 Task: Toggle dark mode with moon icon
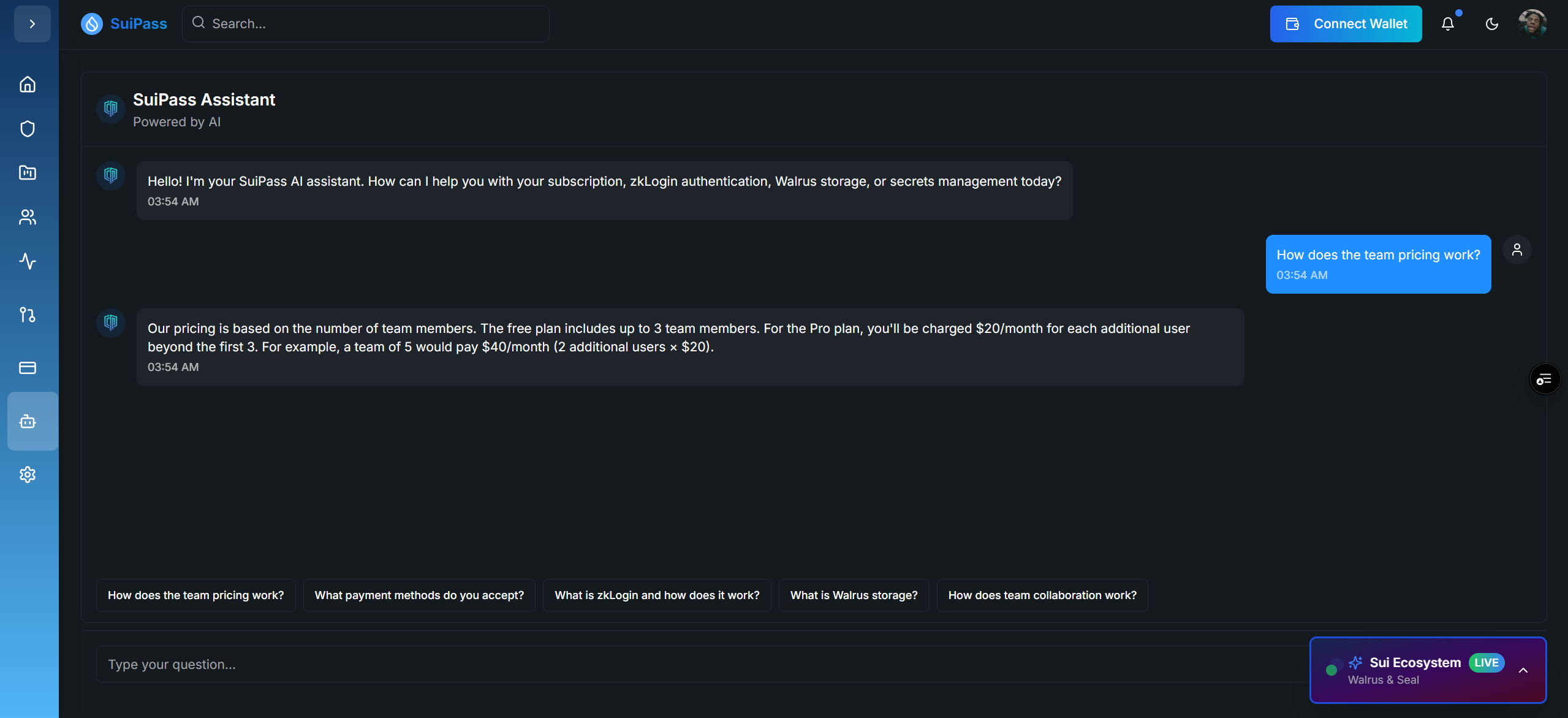(x=1491, y=24)
